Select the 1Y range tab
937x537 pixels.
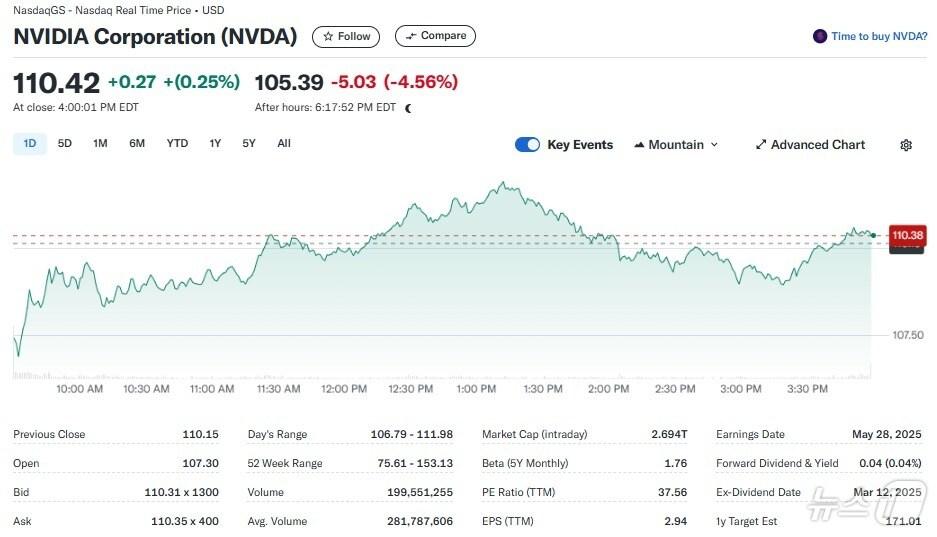click(215, 143)
